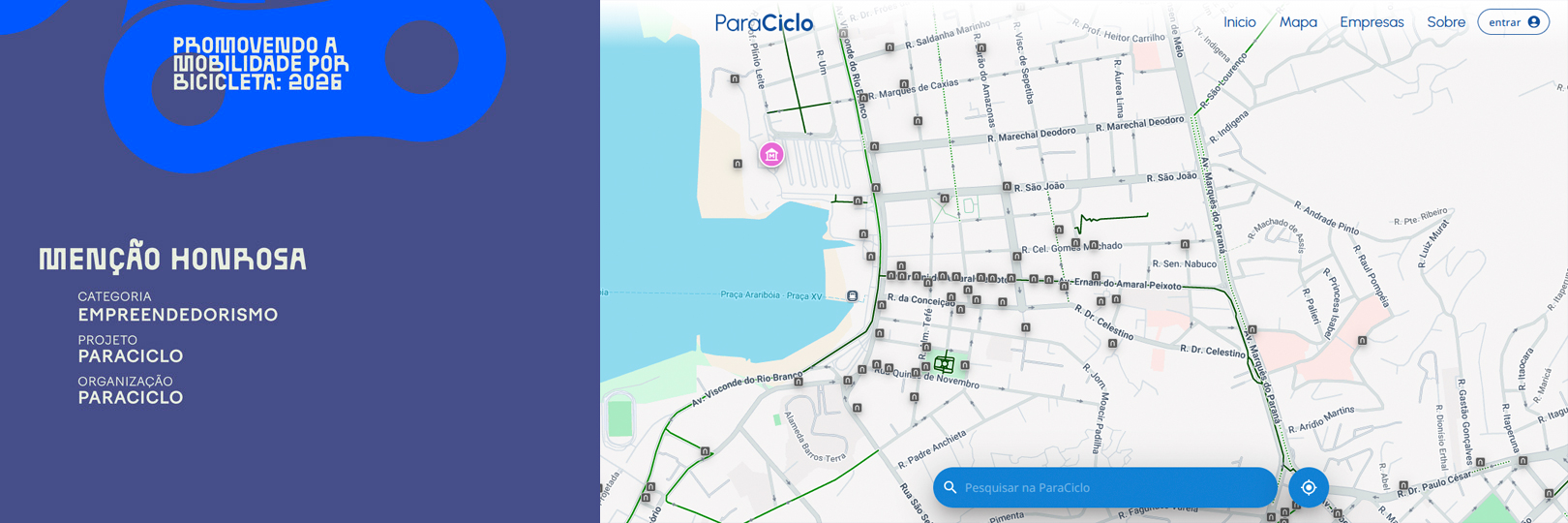Click the EMPREENDEDORISMO category text
Image resolution: width=1568 pixels, height=523 pixels.
pyautogui.click(x=178, y=315)
